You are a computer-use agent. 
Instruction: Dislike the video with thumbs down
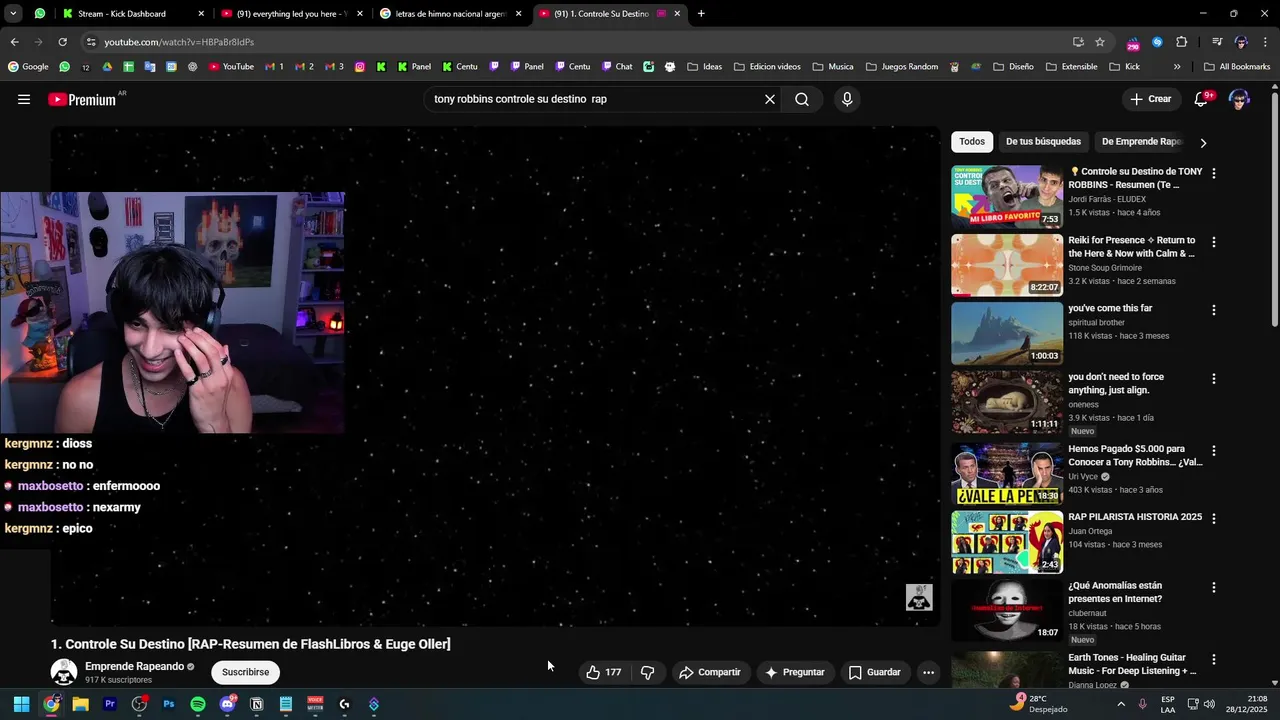[647, 672]
